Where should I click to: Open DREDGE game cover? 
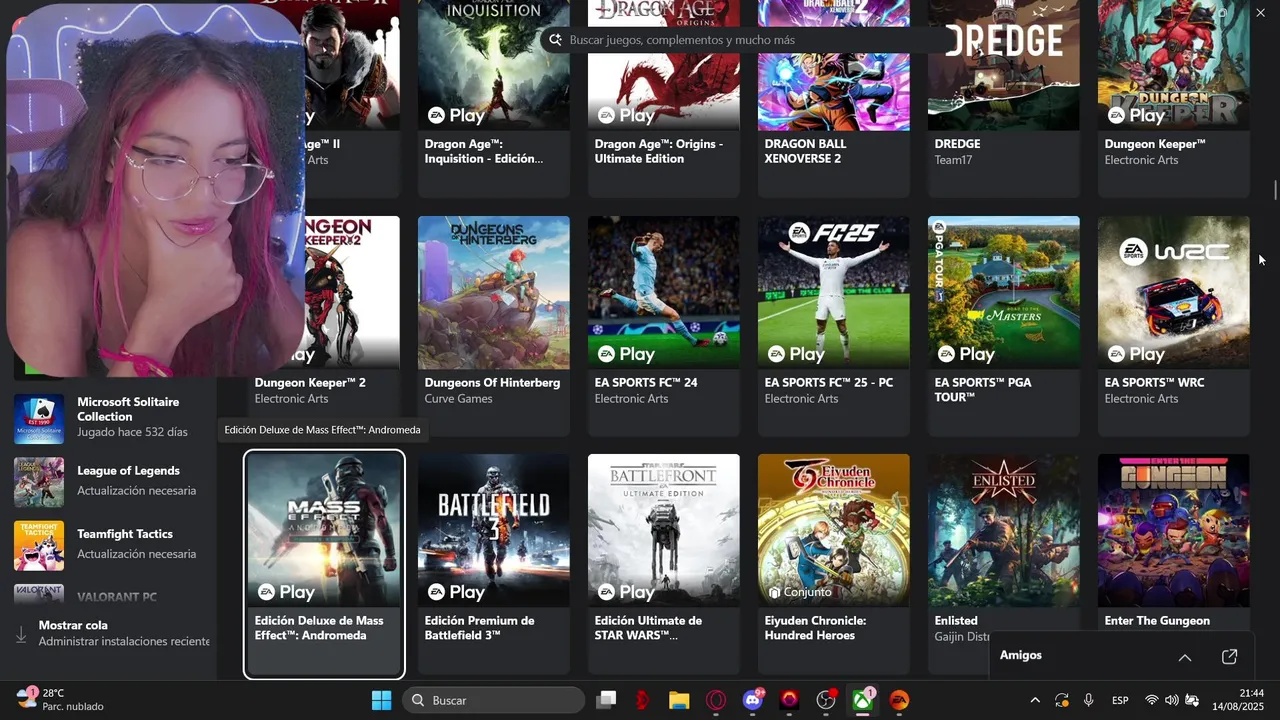click(x=1004, y=65)
